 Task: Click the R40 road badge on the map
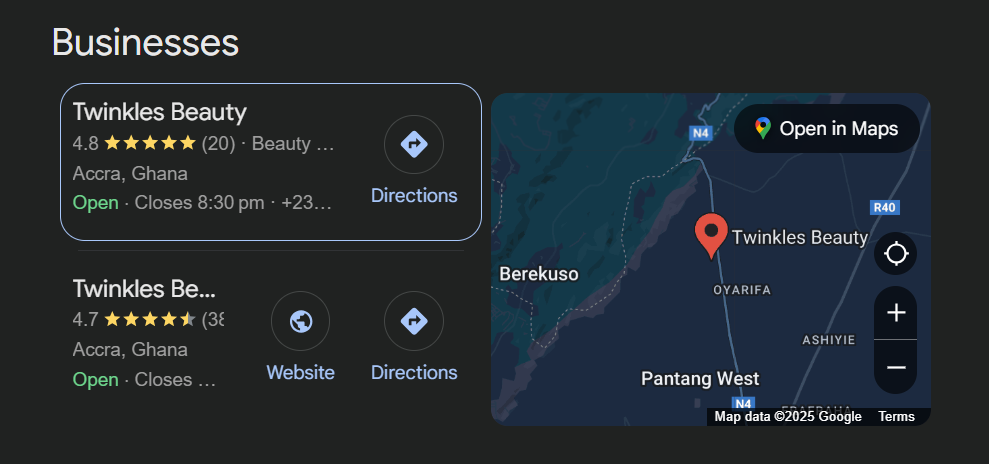coord(884,208)
